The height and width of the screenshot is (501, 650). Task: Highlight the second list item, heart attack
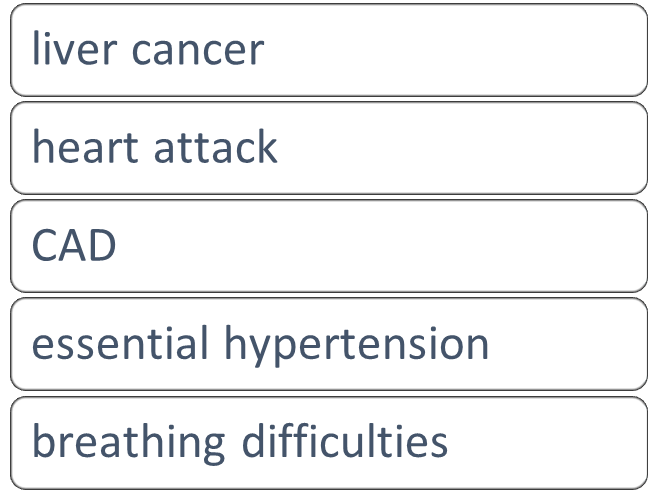(x=328, y=148)
